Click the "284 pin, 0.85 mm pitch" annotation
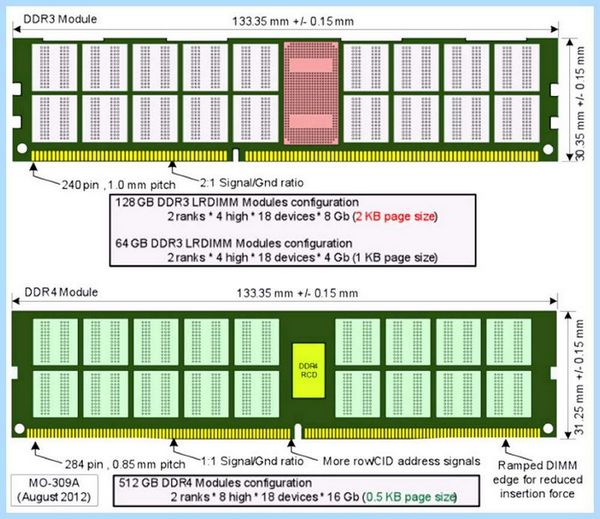The width and height of the screenshot is (600, 519). (x=125, y=464)
